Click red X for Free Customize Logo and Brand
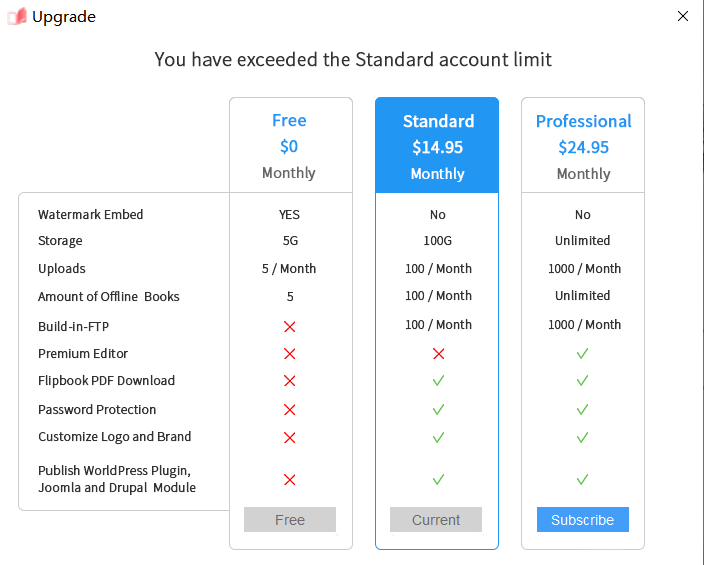This screenshot has width=704, height=565. (x=290, y=438)
